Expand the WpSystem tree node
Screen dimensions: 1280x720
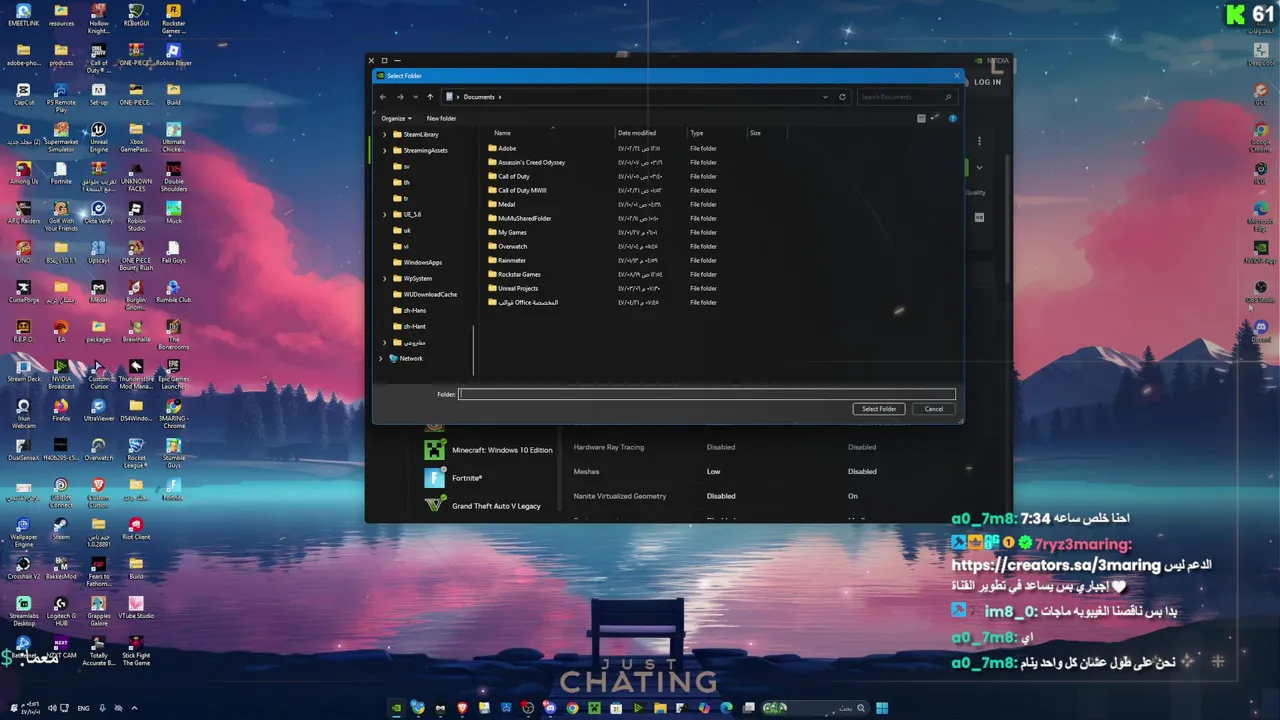click(x=385, y=278)
